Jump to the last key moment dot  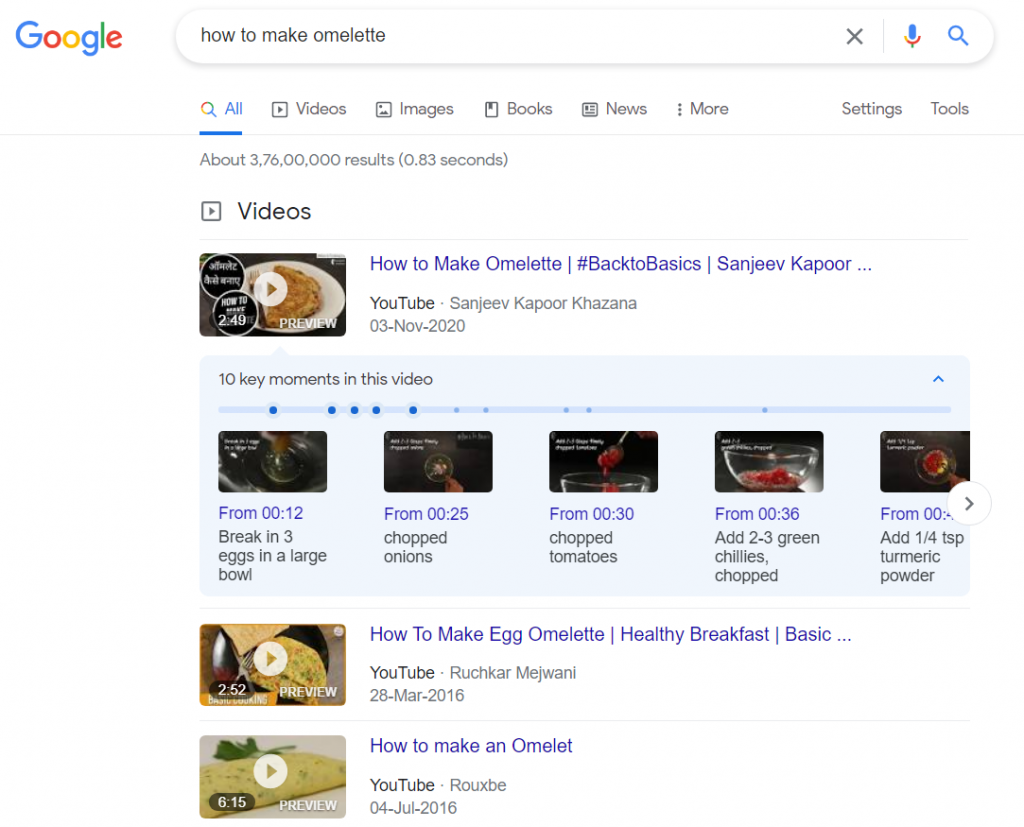click(765, 410)
